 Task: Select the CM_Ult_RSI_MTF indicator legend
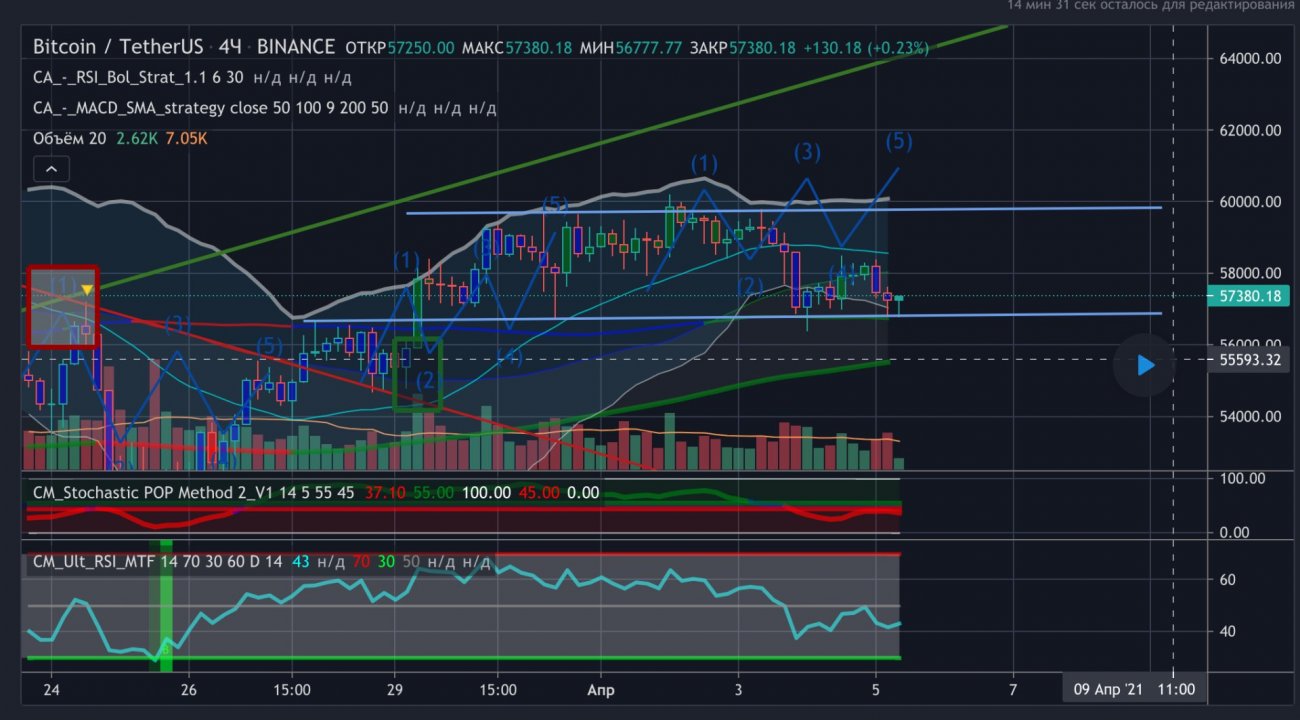(x=157, y=562)
